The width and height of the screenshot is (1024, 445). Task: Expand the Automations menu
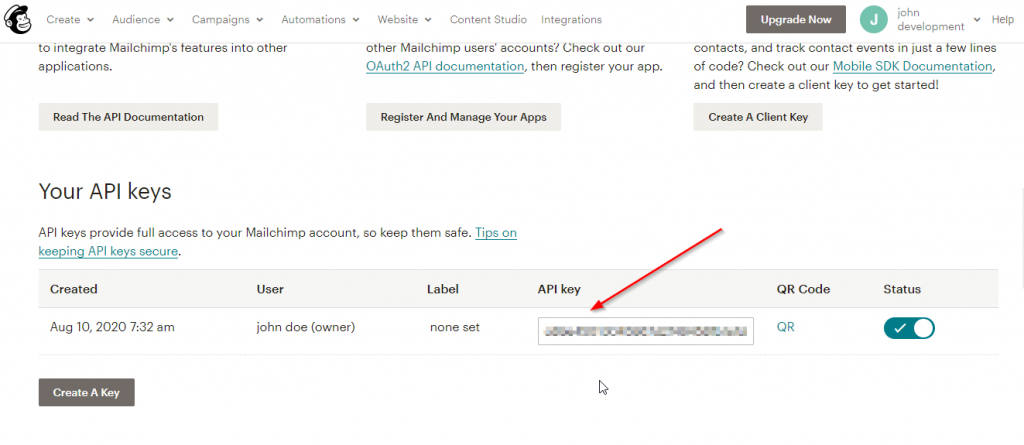320,20
